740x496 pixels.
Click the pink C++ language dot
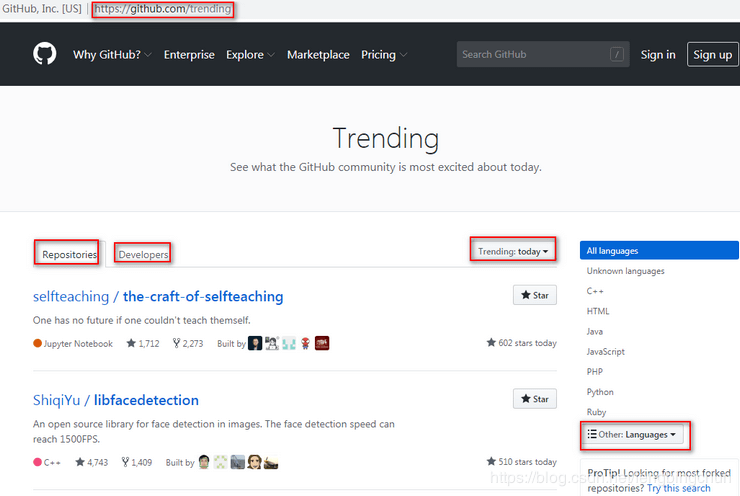tap(37, 462)
